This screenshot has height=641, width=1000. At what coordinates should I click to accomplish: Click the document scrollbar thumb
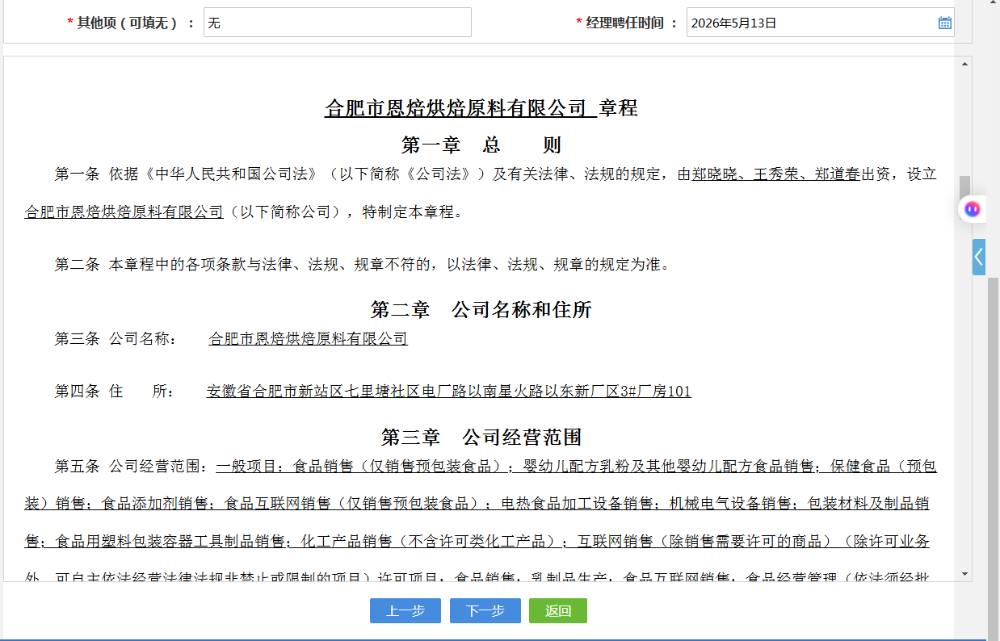tap(964, 188)
